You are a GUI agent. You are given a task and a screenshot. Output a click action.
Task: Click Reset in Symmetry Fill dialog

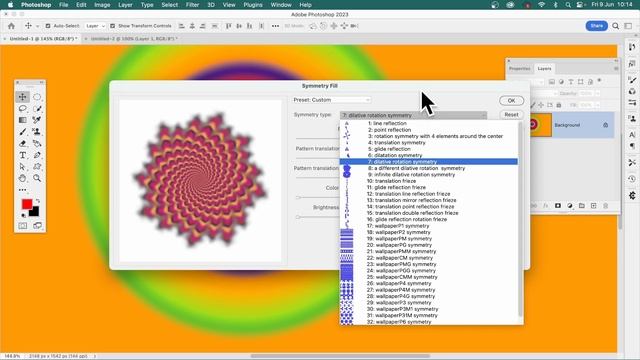(x=511, y=115)
